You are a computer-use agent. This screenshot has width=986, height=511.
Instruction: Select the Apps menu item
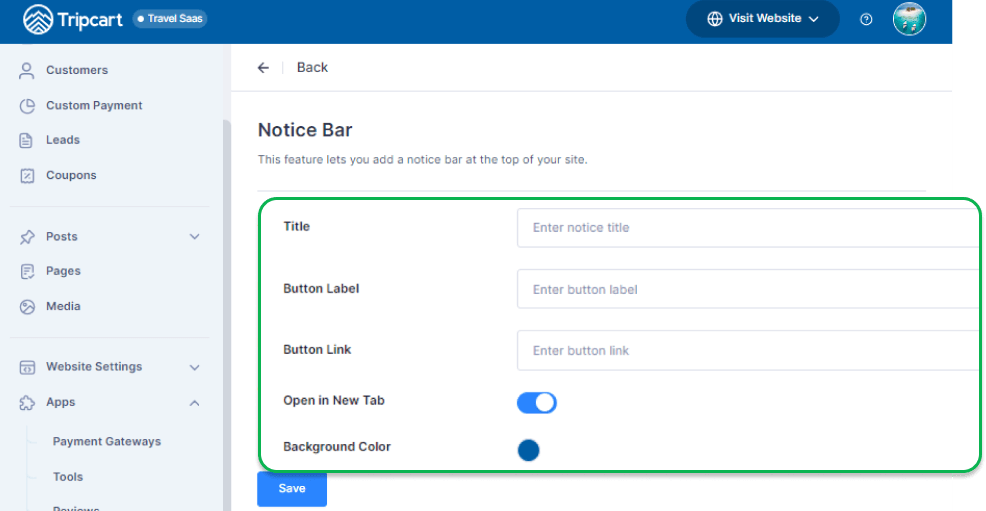click(61, 402)
